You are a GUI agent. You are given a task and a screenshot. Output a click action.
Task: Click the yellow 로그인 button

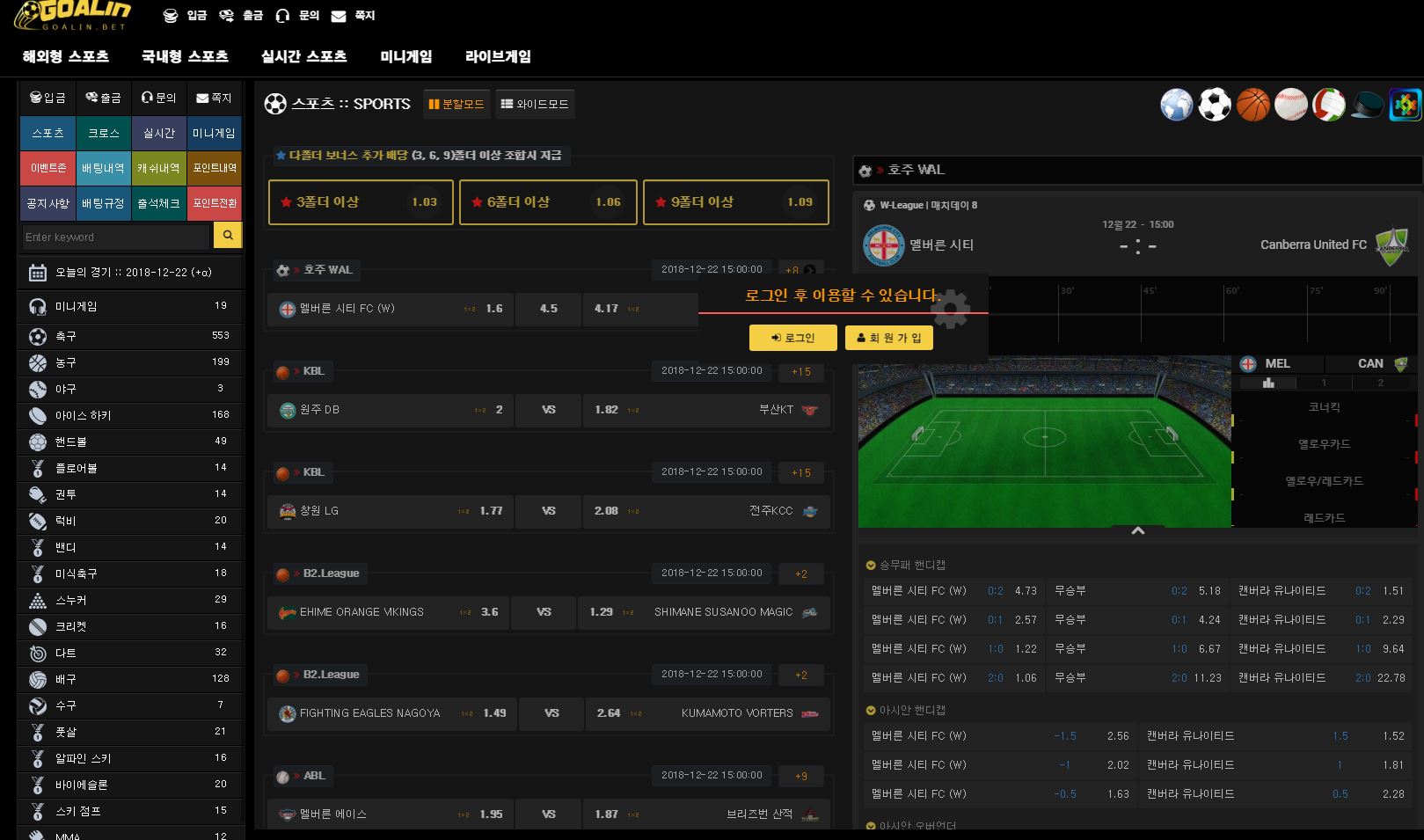(792, 338)
